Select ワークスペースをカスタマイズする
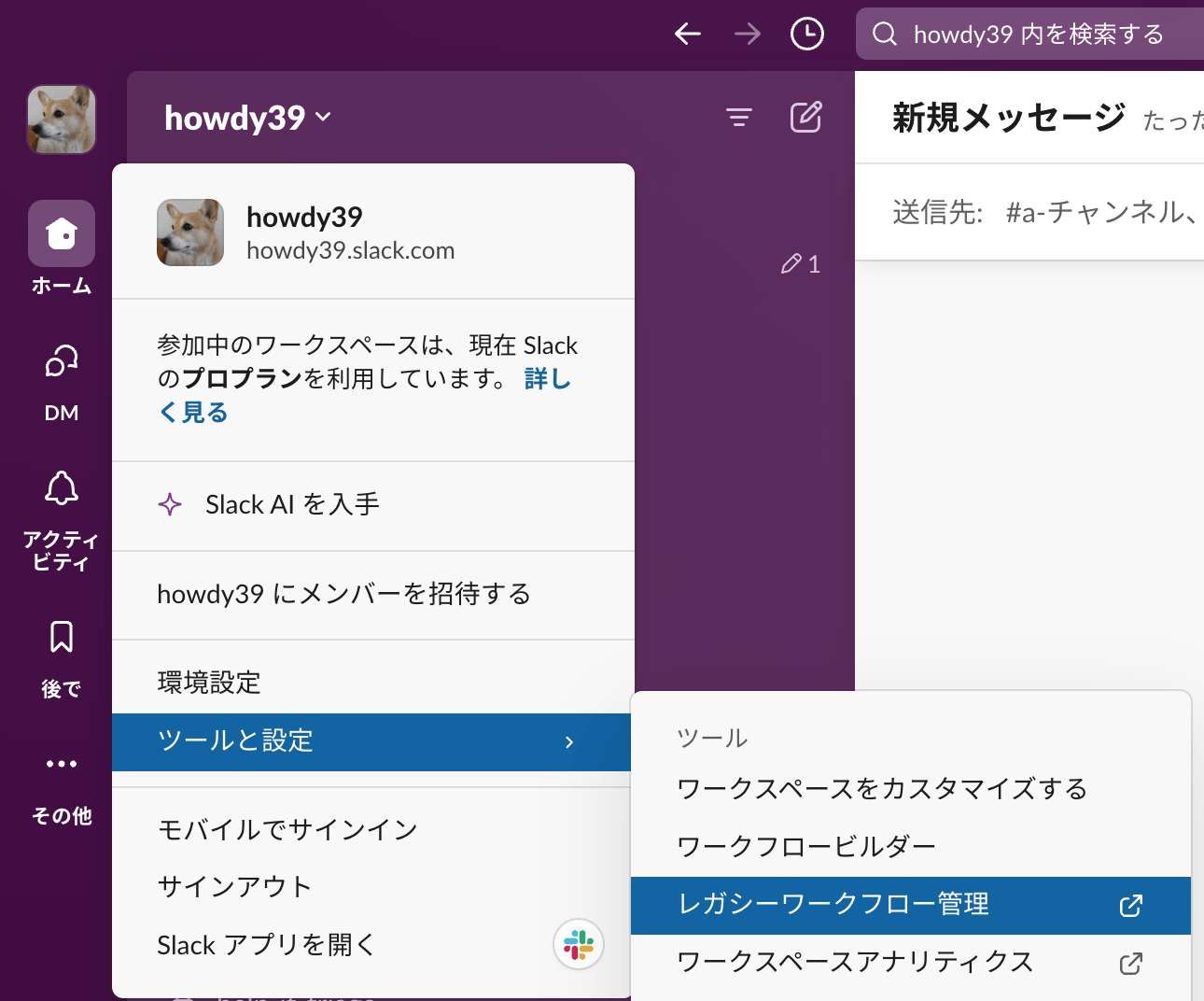 pyautogui.click(x=911, y=789)
